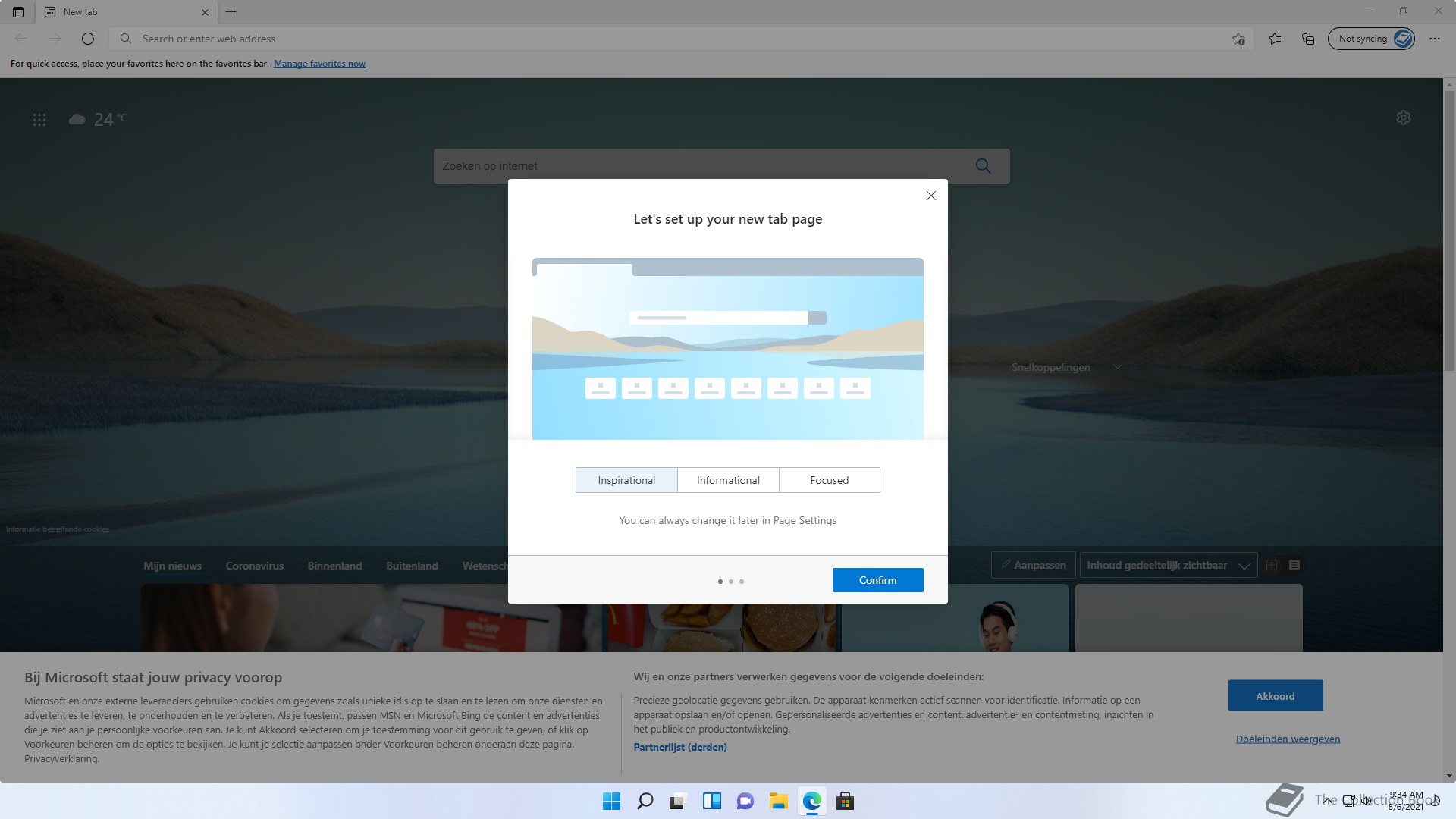1456x819 pixels.
Task: Click Microsoft Edge taskbar icon
Action: pyautogui.click(x=812, y=801)
